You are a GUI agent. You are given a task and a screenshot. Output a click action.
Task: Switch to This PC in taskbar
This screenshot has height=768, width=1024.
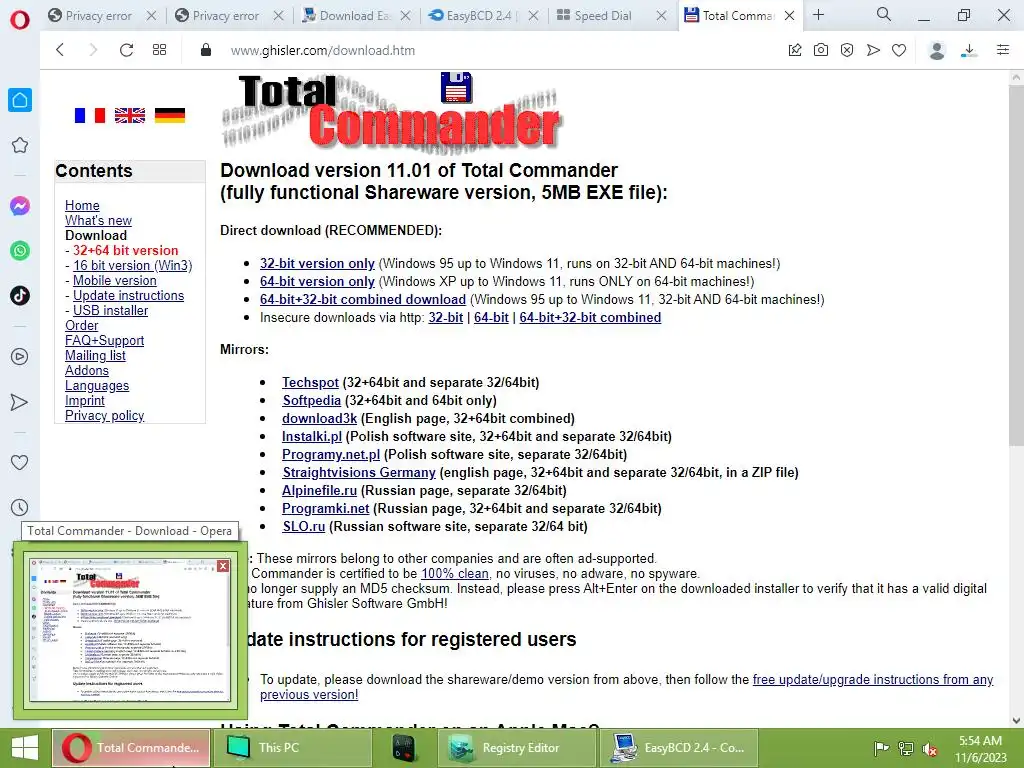(x=292, y=748)
